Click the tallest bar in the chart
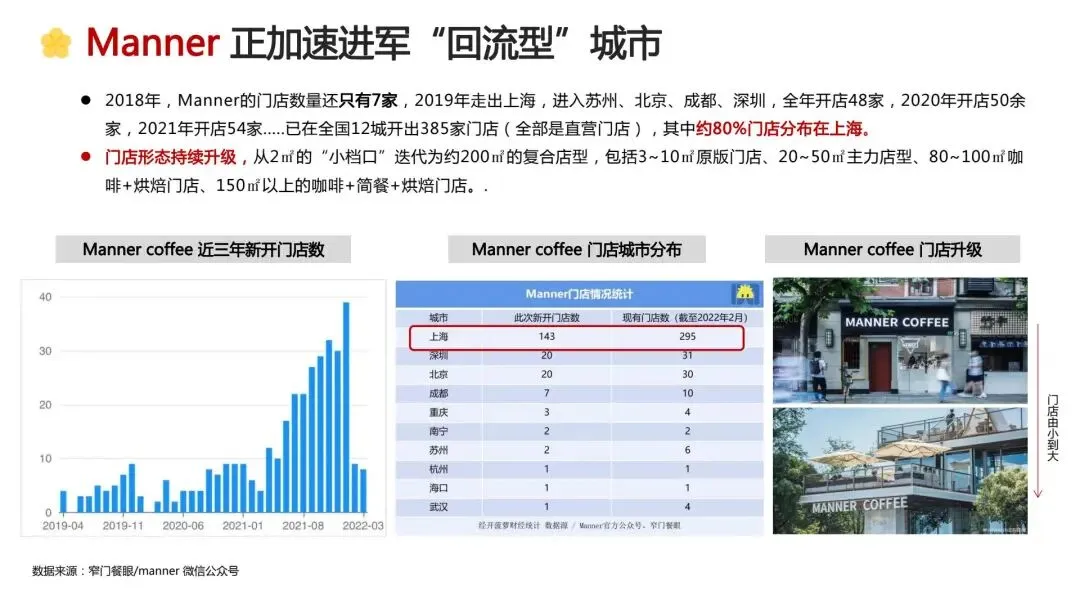Image resolution: width=1080 pixels, height=608 pixels. (346, 407)
